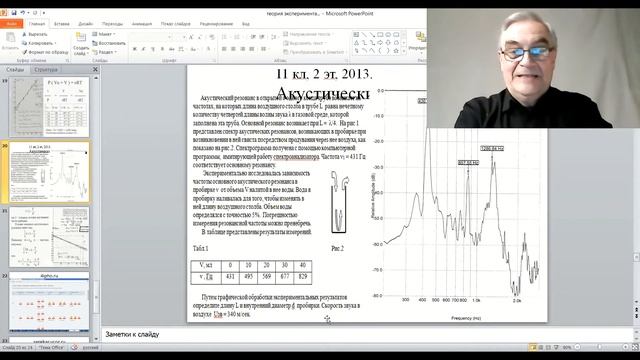Switch to the Слайды pane tab
This screenshot has height=360, width=640.
pyautogui.click(x=15, y=69)
